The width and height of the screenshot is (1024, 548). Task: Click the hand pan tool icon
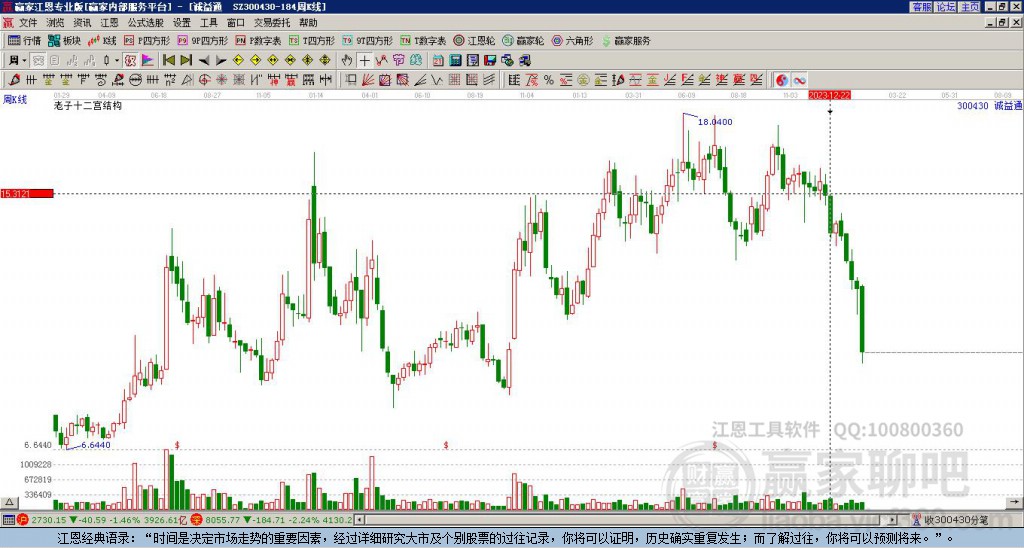tap(347, 61)
